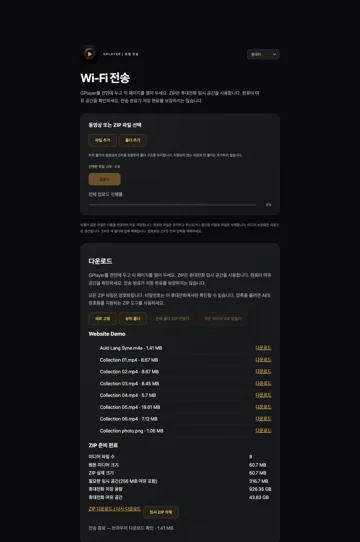Download Collection 03.mp4 via its link

pos(263,383)
